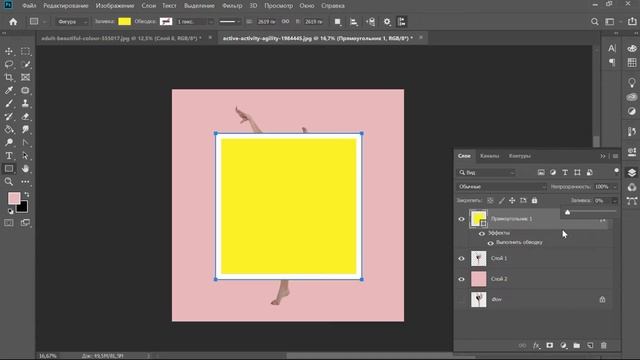Hide the Прямоугольник 1 layer

coord(461,219)
